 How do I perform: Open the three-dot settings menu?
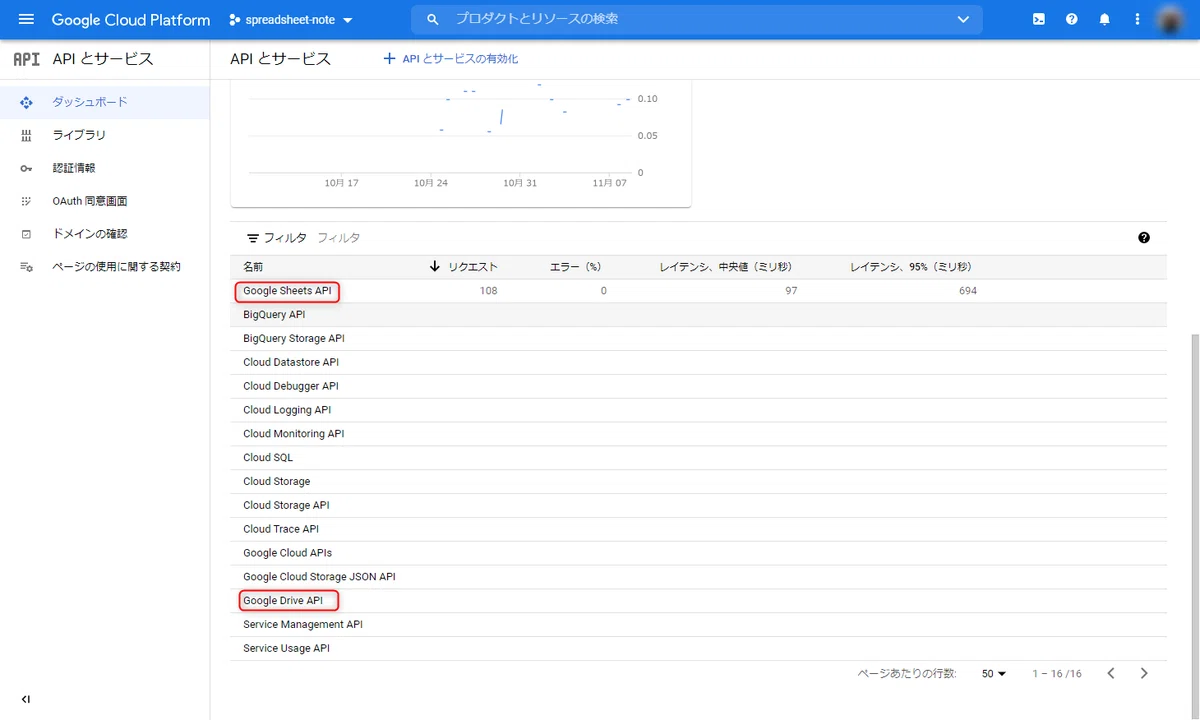(x=1137, y=20)
